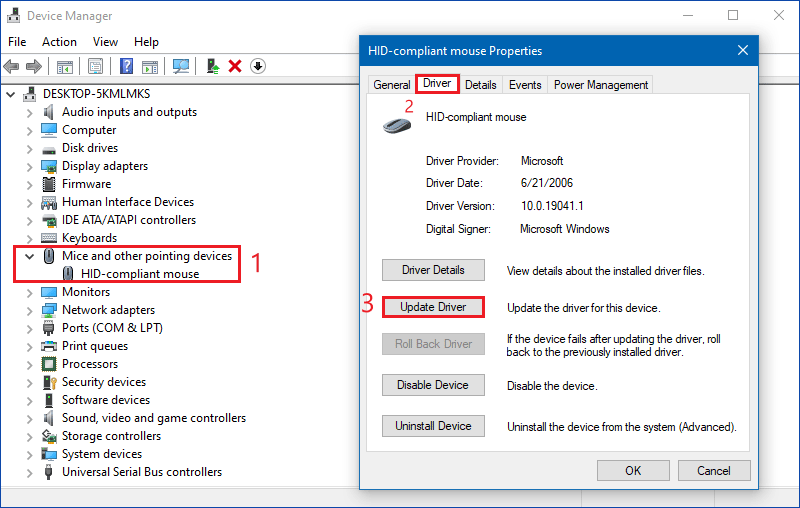800x508 pixels.
Task: Expand the System devices category
Action: (30, 455)
